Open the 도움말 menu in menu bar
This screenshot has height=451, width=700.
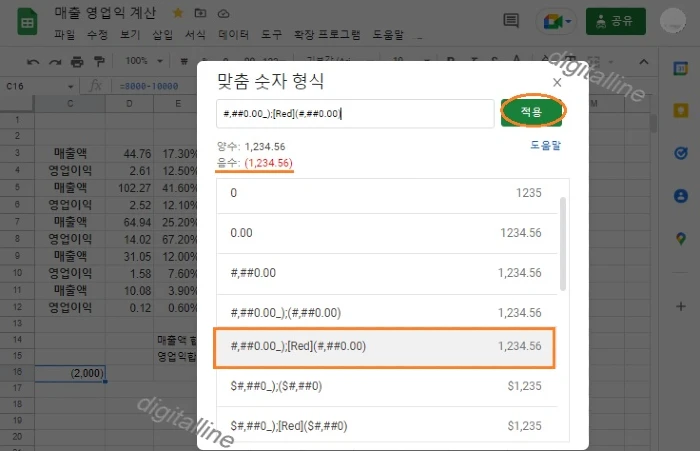click(x=388, y=34)
